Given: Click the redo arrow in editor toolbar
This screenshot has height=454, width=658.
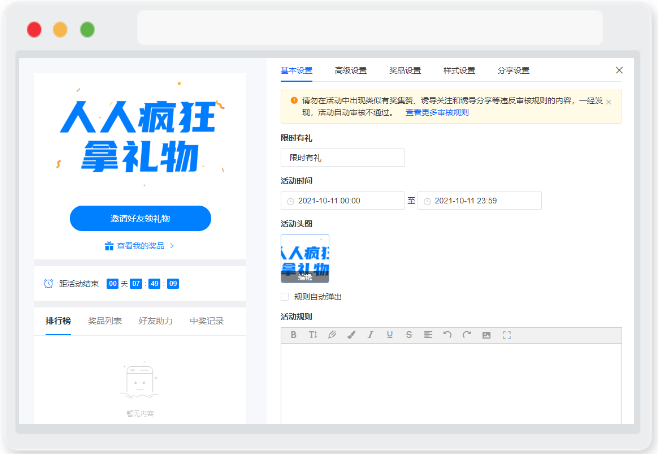Looking at the screenshot, I should tap(467, 335).
